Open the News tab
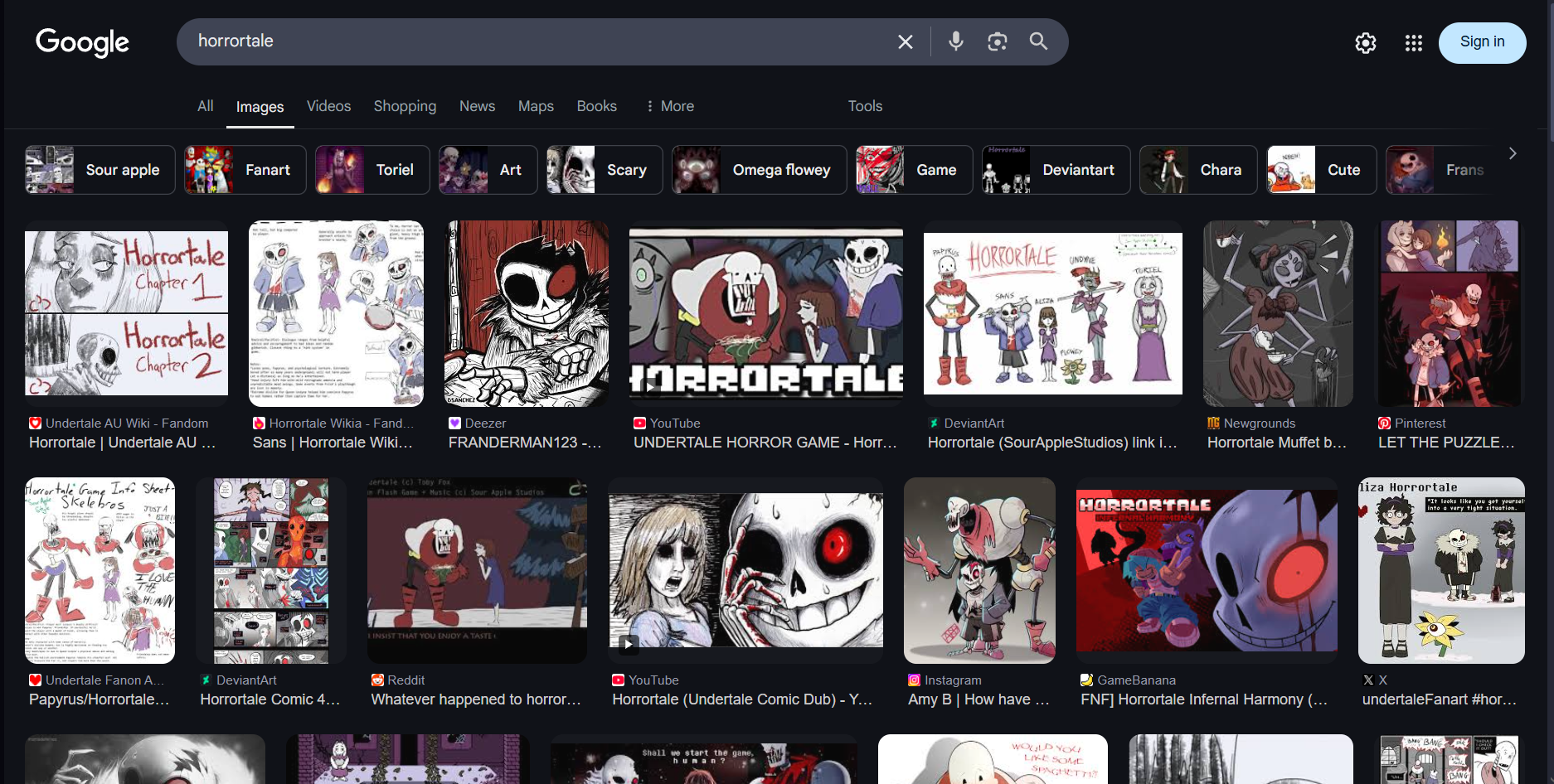 point(477,106)
